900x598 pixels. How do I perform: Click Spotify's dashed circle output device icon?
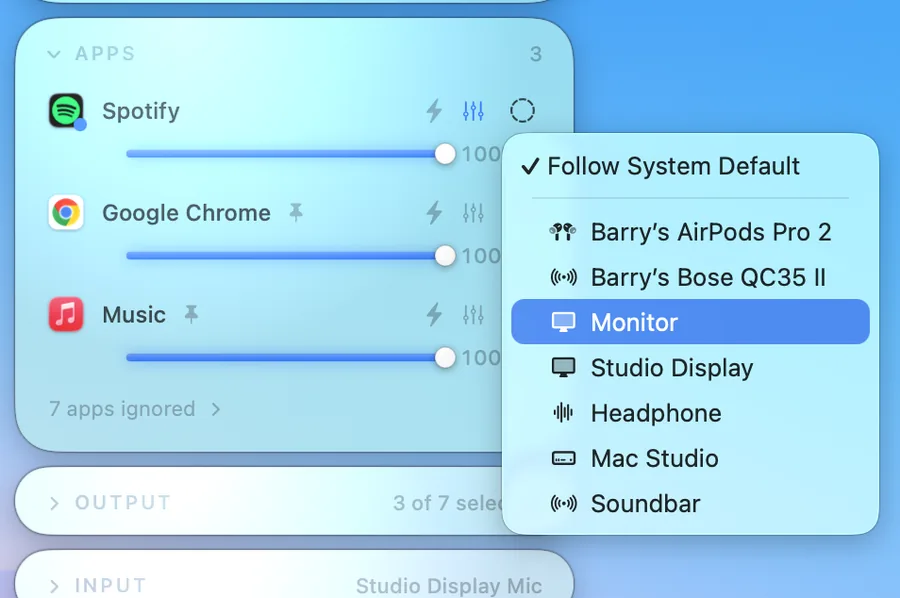522,111
